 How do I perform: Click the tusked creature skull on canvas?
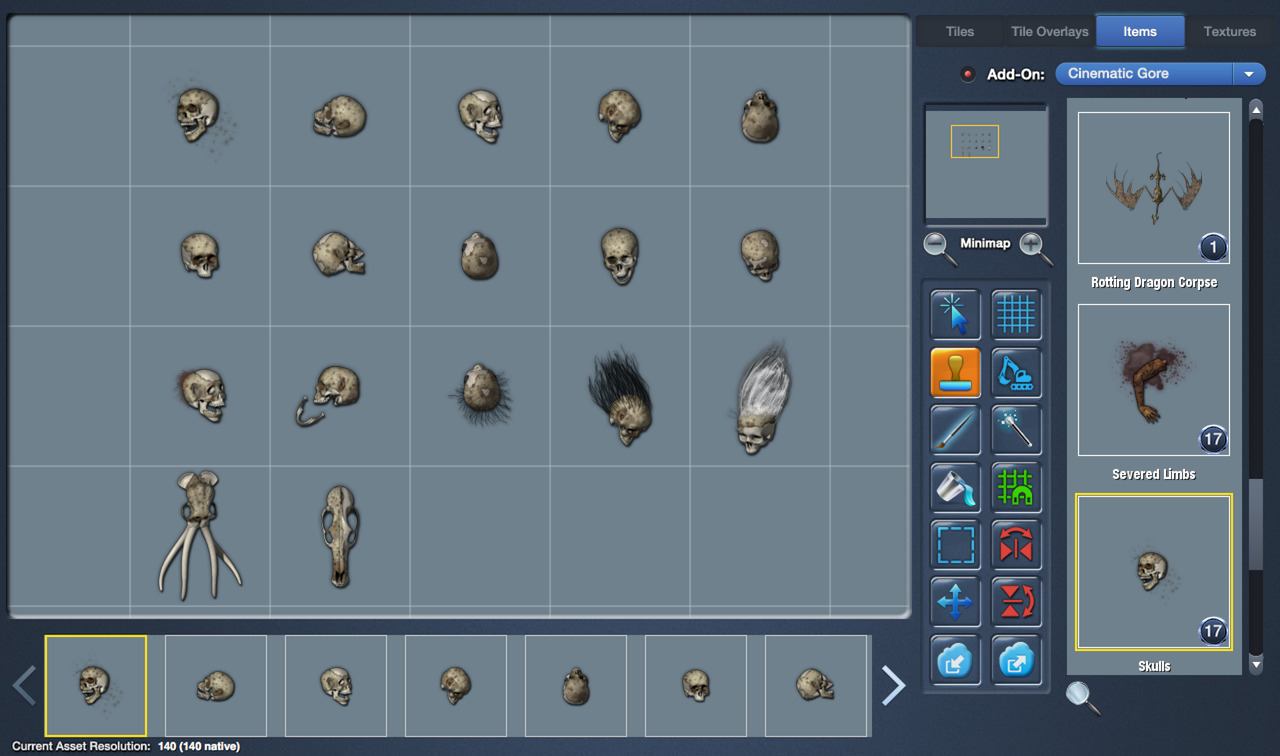[199, 536]
